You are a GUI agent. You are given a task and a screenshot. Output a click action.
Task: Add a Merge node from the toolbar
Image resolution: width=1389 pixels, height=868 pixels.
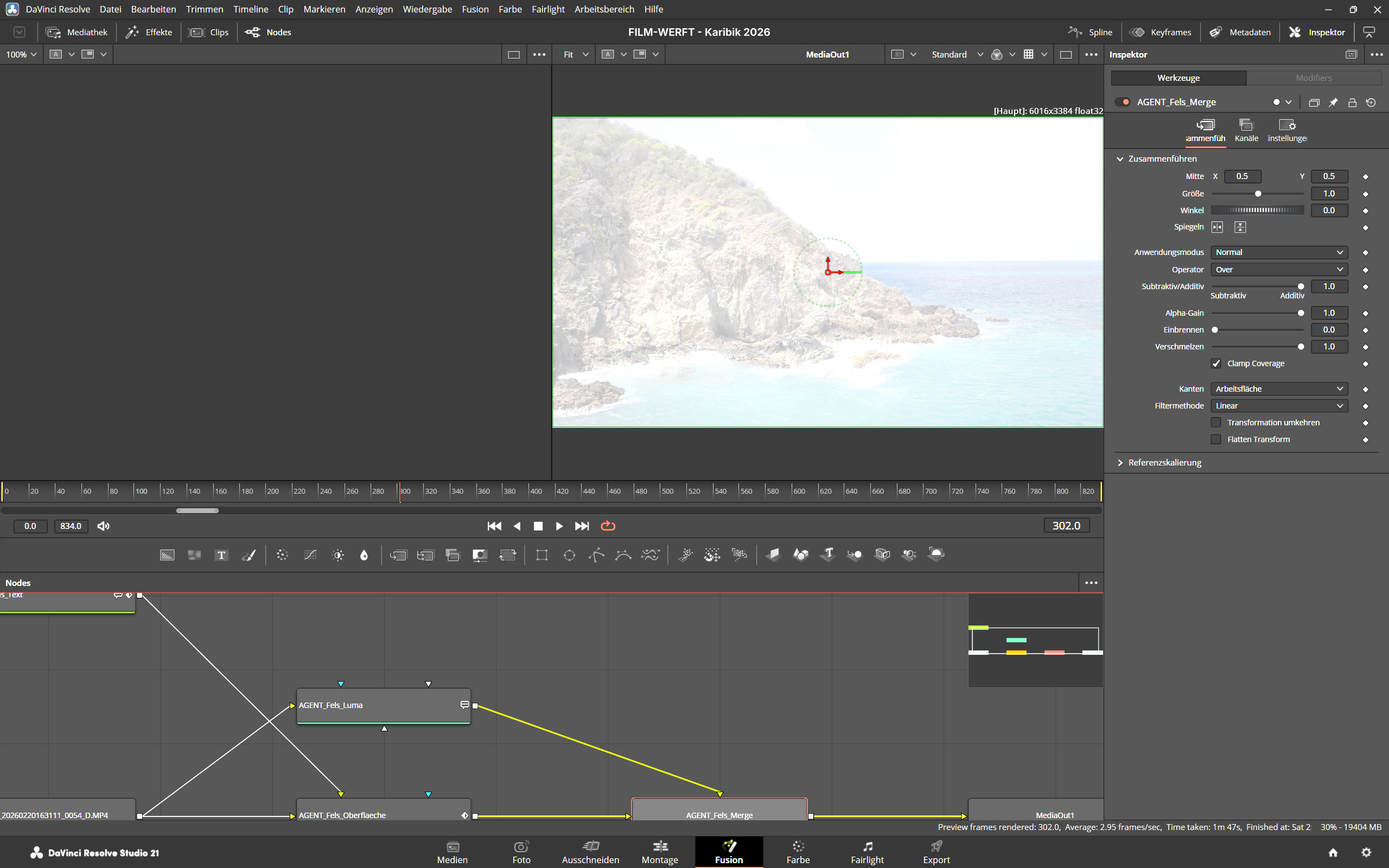click(x=398, y=555)
